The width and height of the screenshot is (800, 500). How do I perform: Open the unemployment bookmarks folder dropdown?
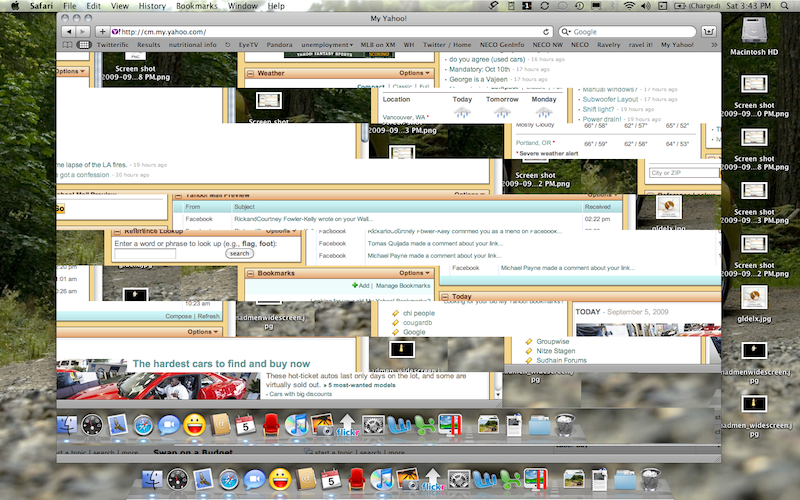pos(327,45)
